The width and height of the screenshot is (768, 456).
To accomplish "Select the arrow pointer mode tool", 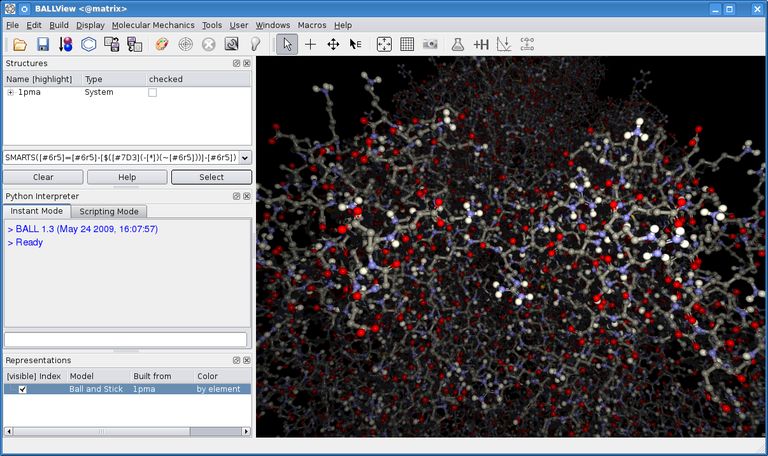I will [287, 45].
